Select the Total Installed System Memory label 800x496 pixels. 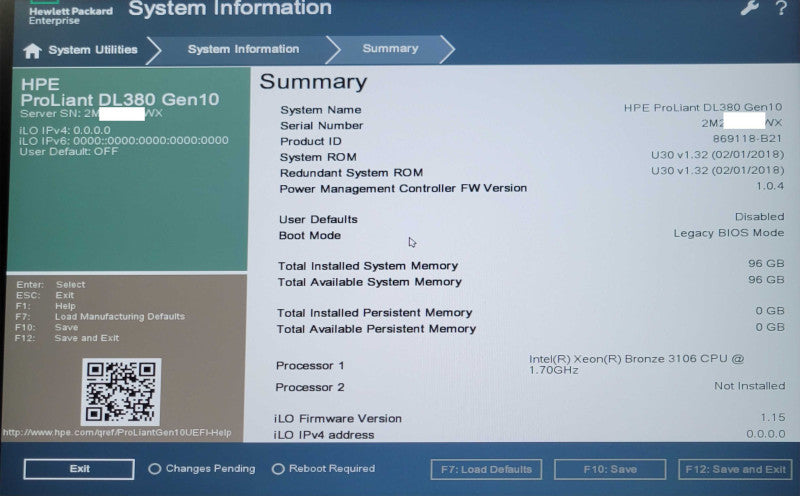368,266
